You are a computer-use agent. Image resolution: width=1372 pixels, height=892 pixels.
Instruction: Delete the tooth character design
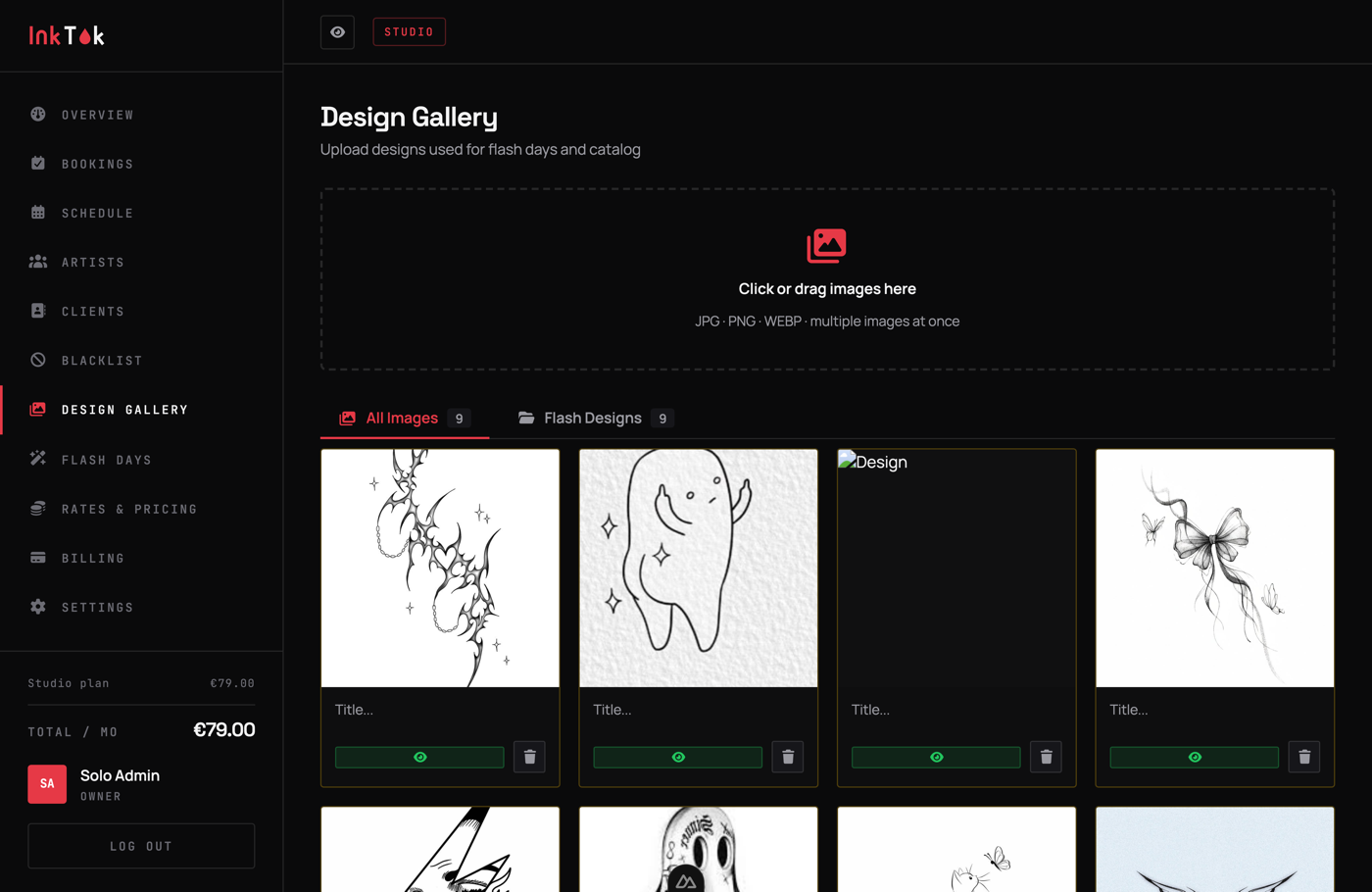pyautogui.click(x=788, y=757)
